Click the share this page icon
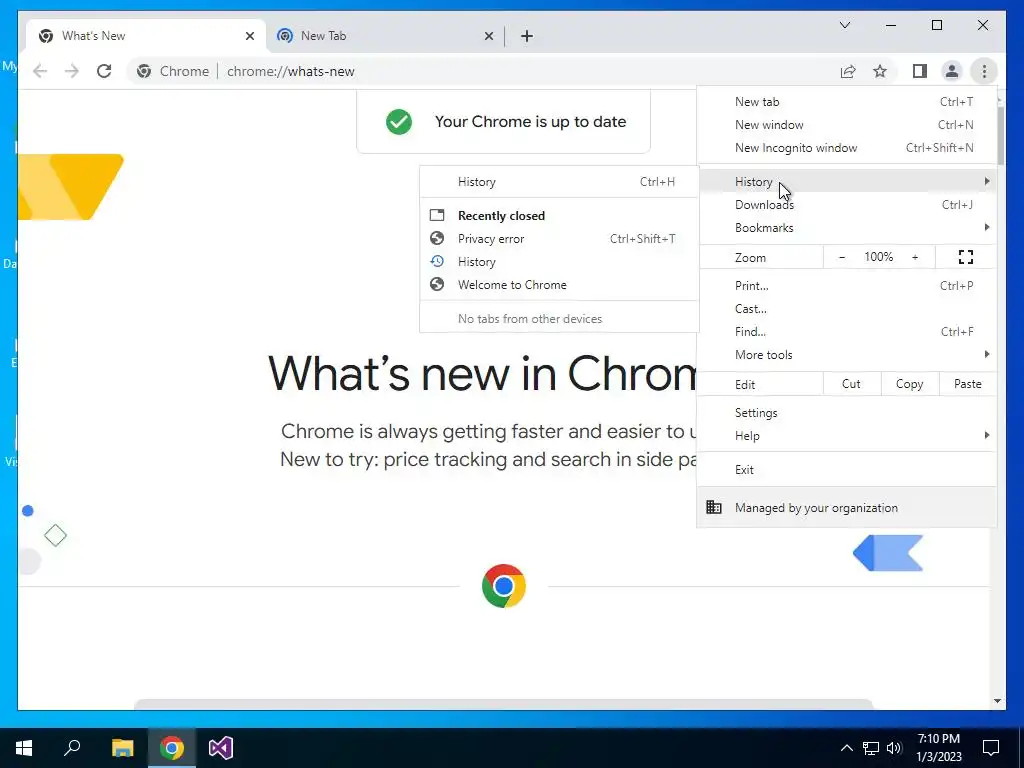This screenshot has width=1024, height=768. click(x=848, y=71)
